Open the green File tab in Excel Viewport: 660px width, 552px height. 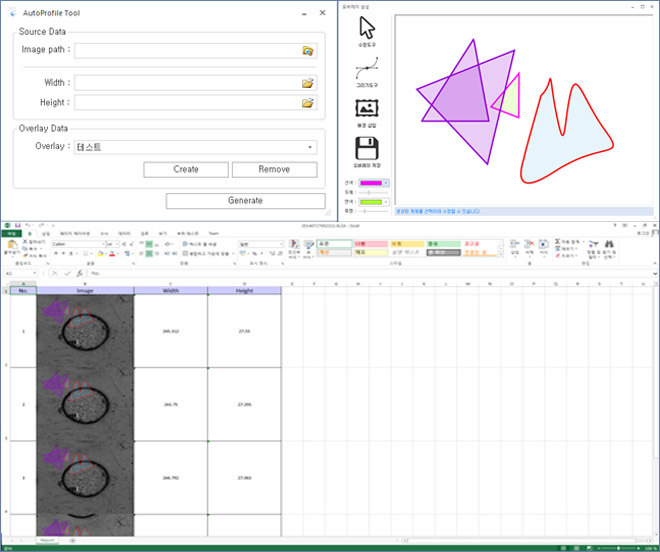(x=11, y=233)
